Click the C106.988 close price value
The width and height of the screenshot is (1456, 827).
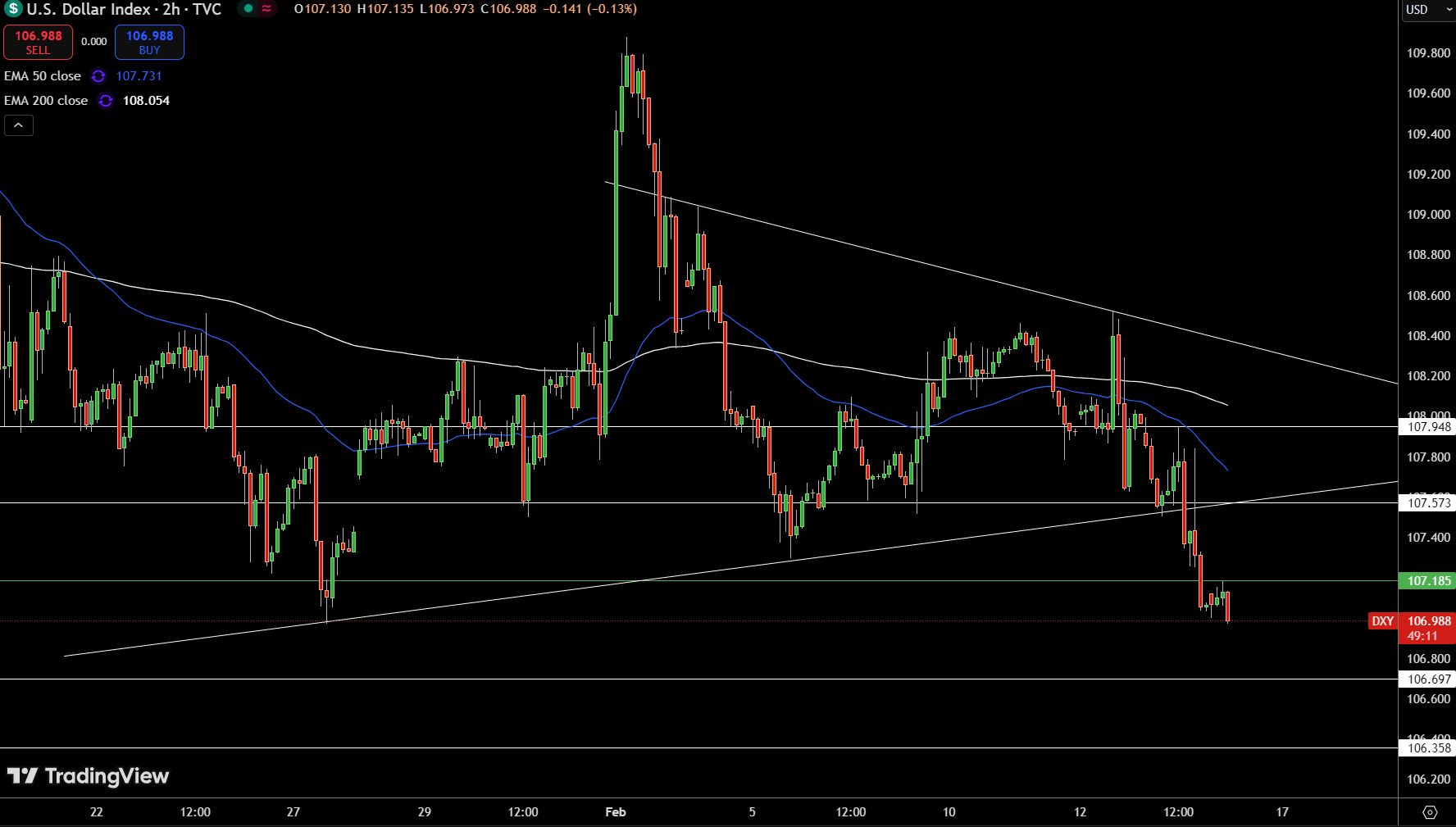[508, 9]
